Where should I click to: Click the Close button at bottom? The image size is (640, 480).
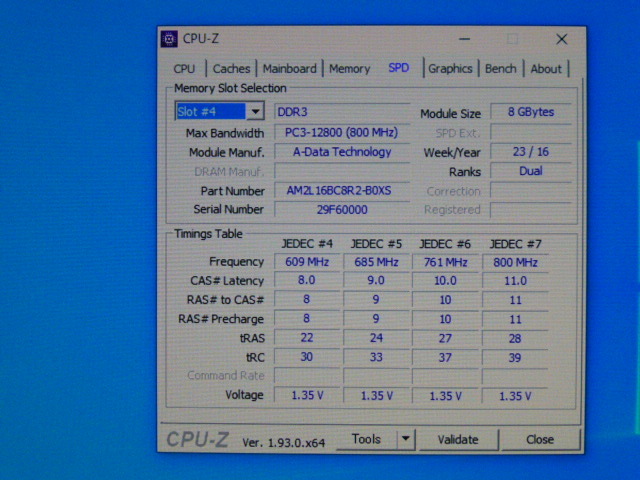tap(540, 440)
